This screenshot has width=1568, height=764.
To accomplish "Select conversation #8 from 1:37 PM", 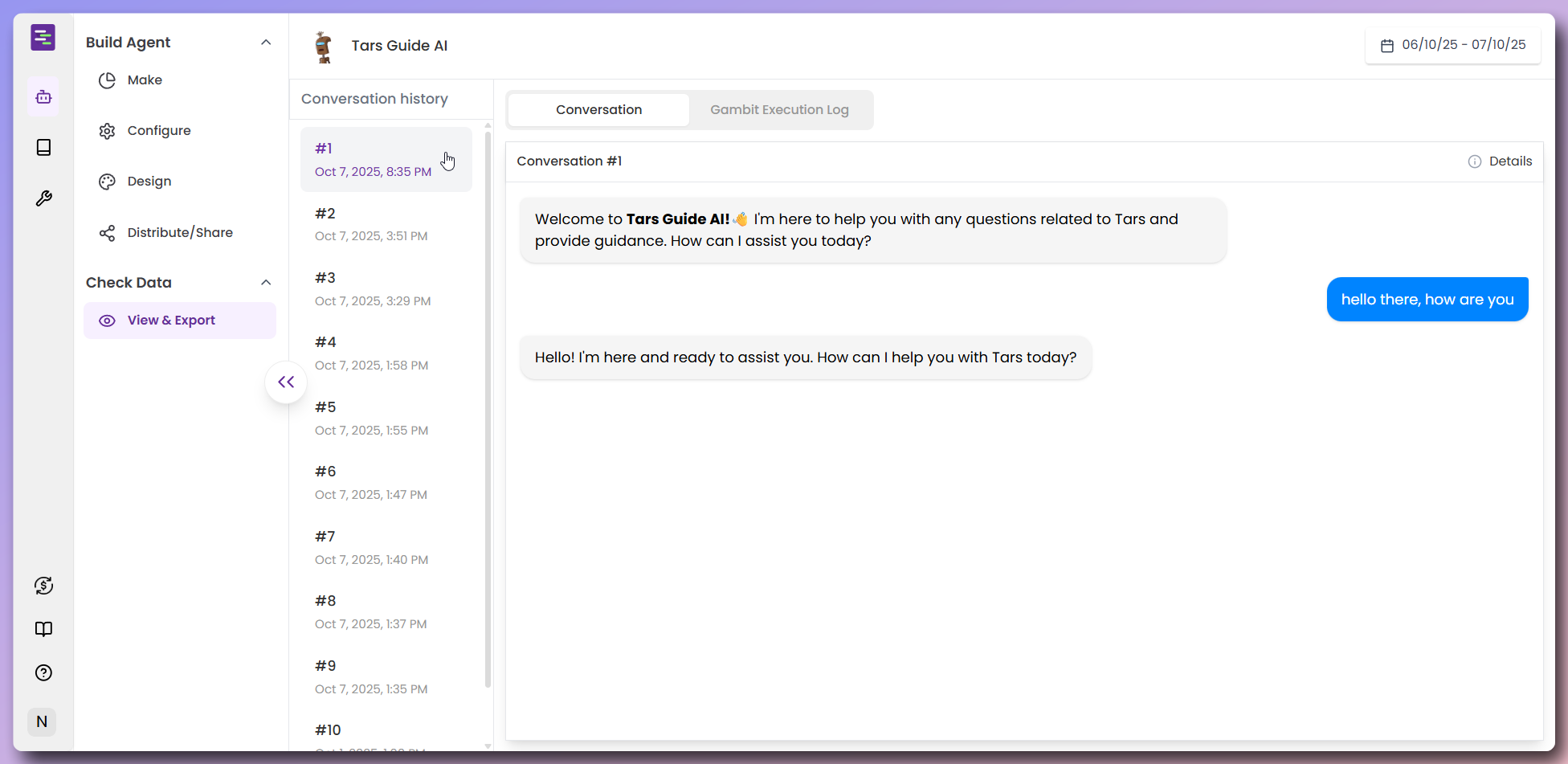I will (x=386, y=612).
